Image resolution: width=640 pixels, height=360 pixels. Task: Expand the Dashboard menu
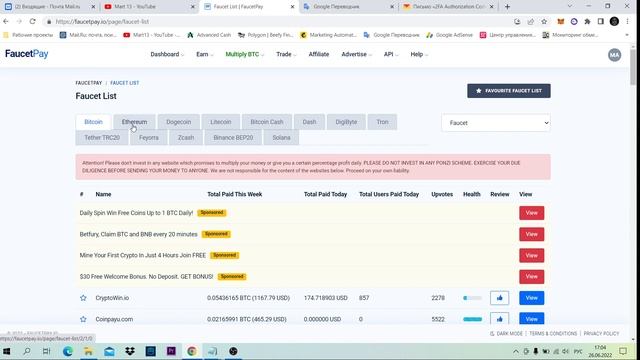pyautogui.click(x=167, y=54)
